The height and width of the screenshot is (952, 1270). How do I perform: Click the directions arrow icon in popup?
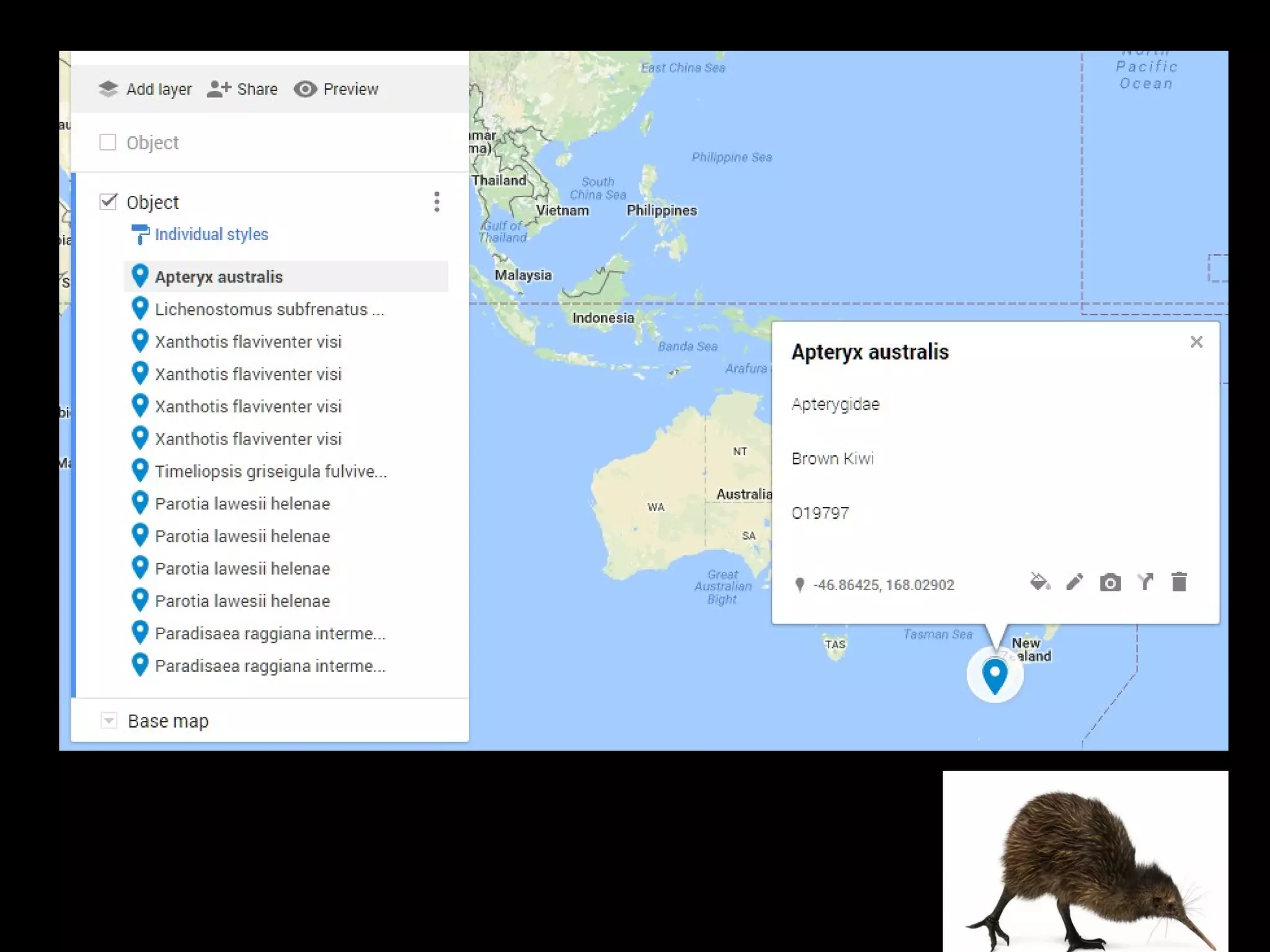pos(1145,583)
